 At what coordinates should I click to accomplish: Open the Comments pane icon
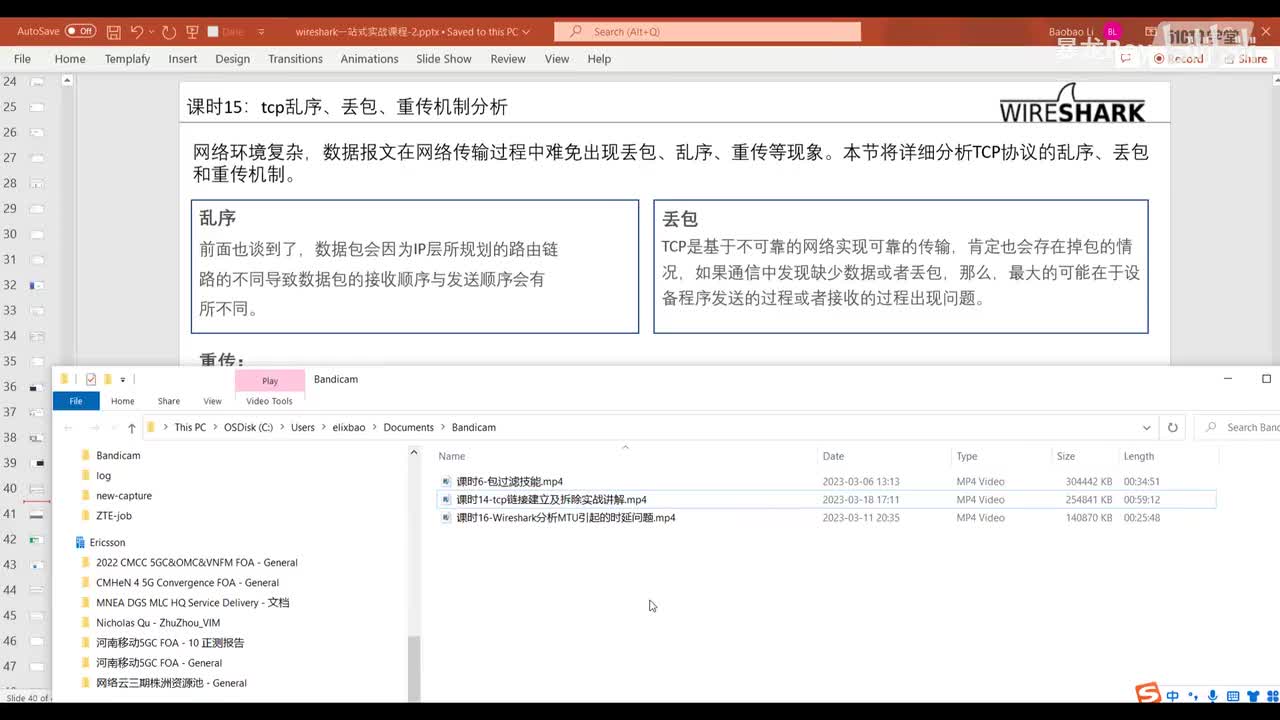coord(1125,59)
